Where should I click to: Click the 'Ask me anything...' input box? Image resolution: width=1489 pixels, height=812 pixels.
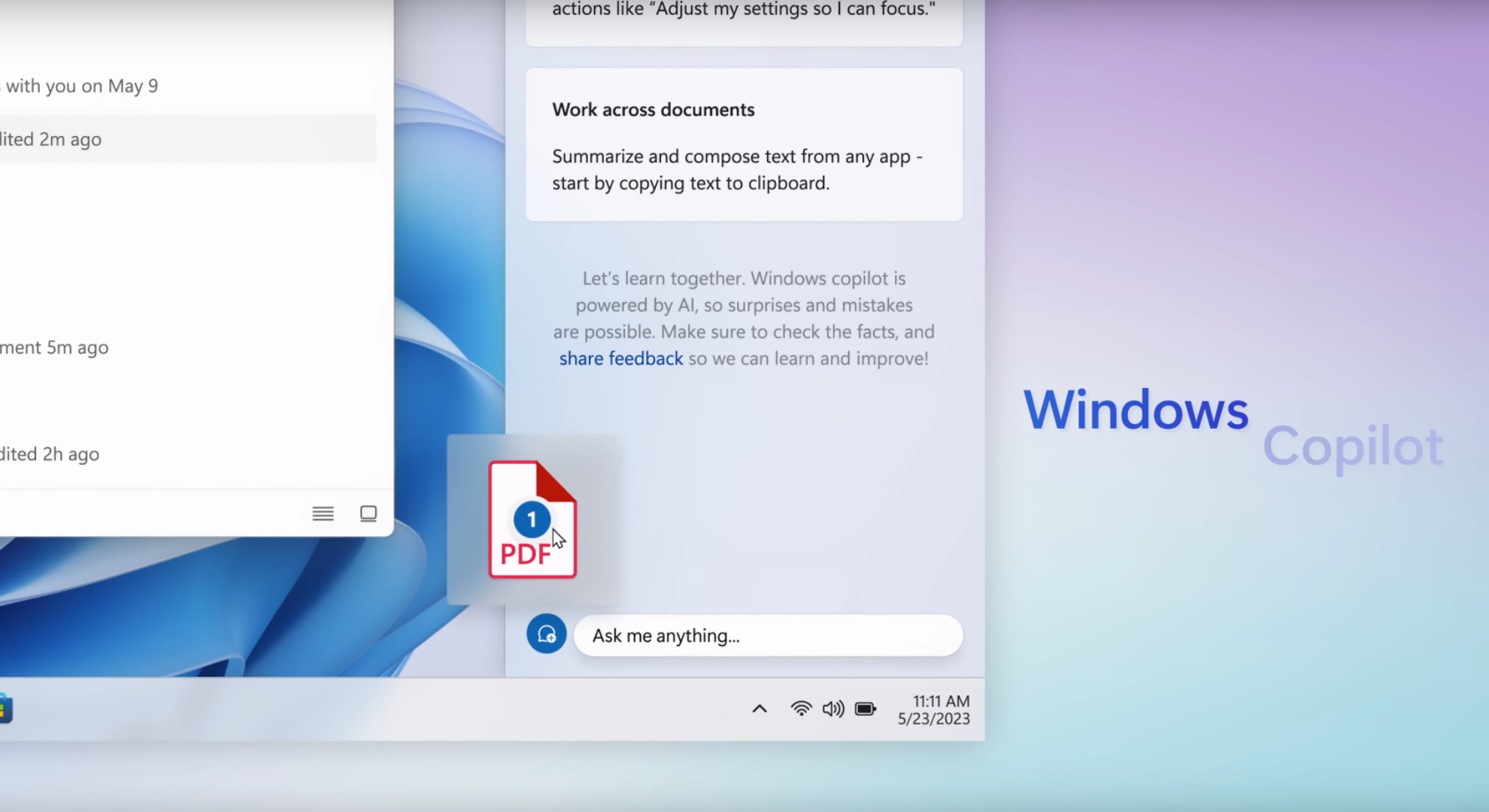click(768, 635)
